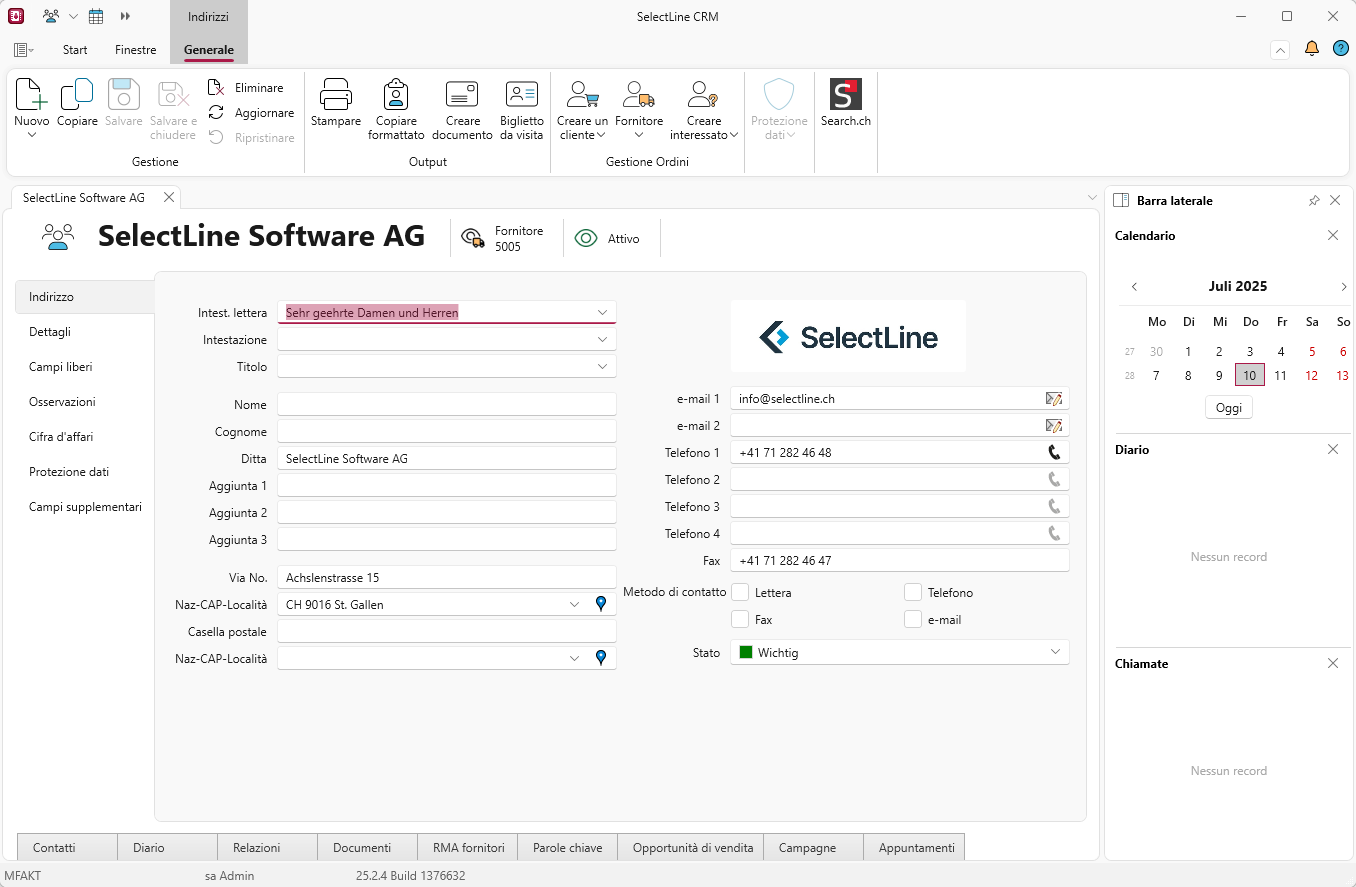Click the Via No. address field
This screenshot has height=887, width=1356.
447,578
